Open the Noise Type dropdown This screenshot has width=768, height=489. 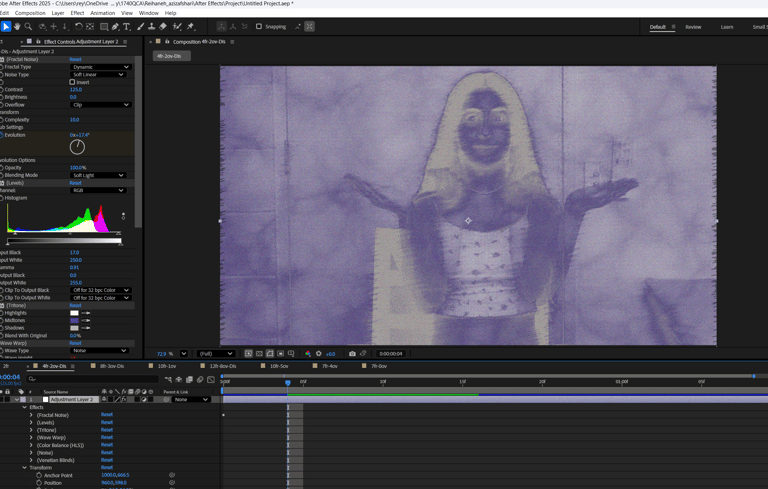[x=98, y=74]
